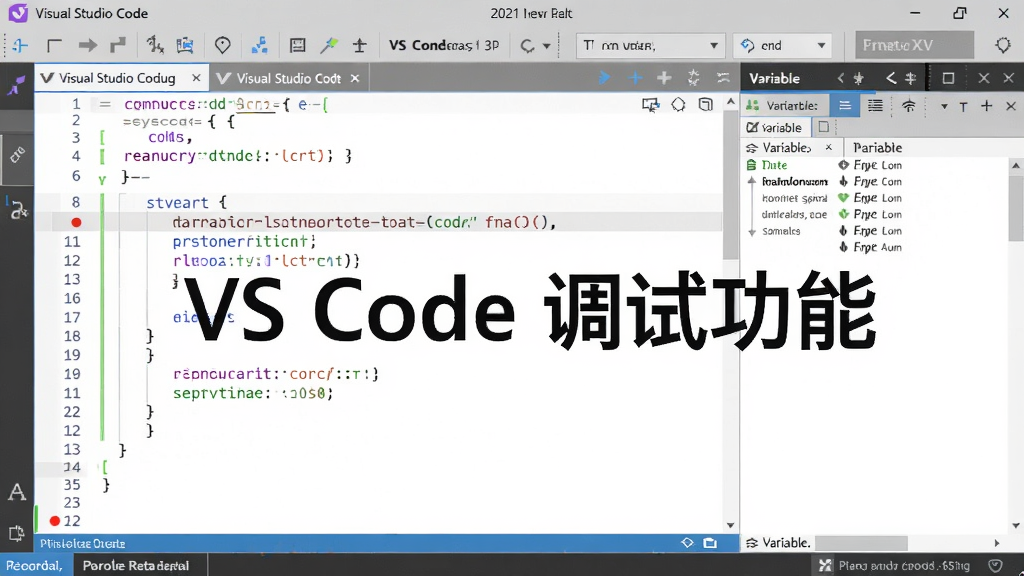This screenshot has height=576, width=1024.
Task: Click the Frnate XV button
Action: pyautogui.click(x=914, y=45)
